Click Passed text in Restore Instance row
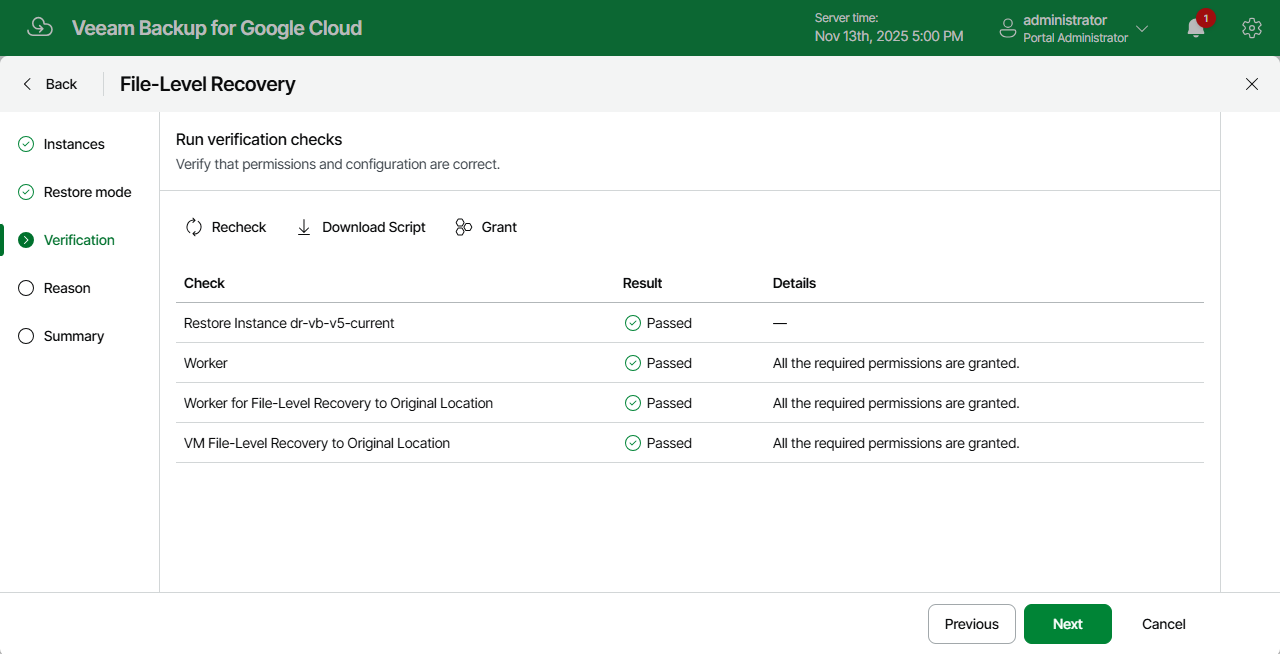Viewport: 1280px width, 654px height. [x=669, y=323]
